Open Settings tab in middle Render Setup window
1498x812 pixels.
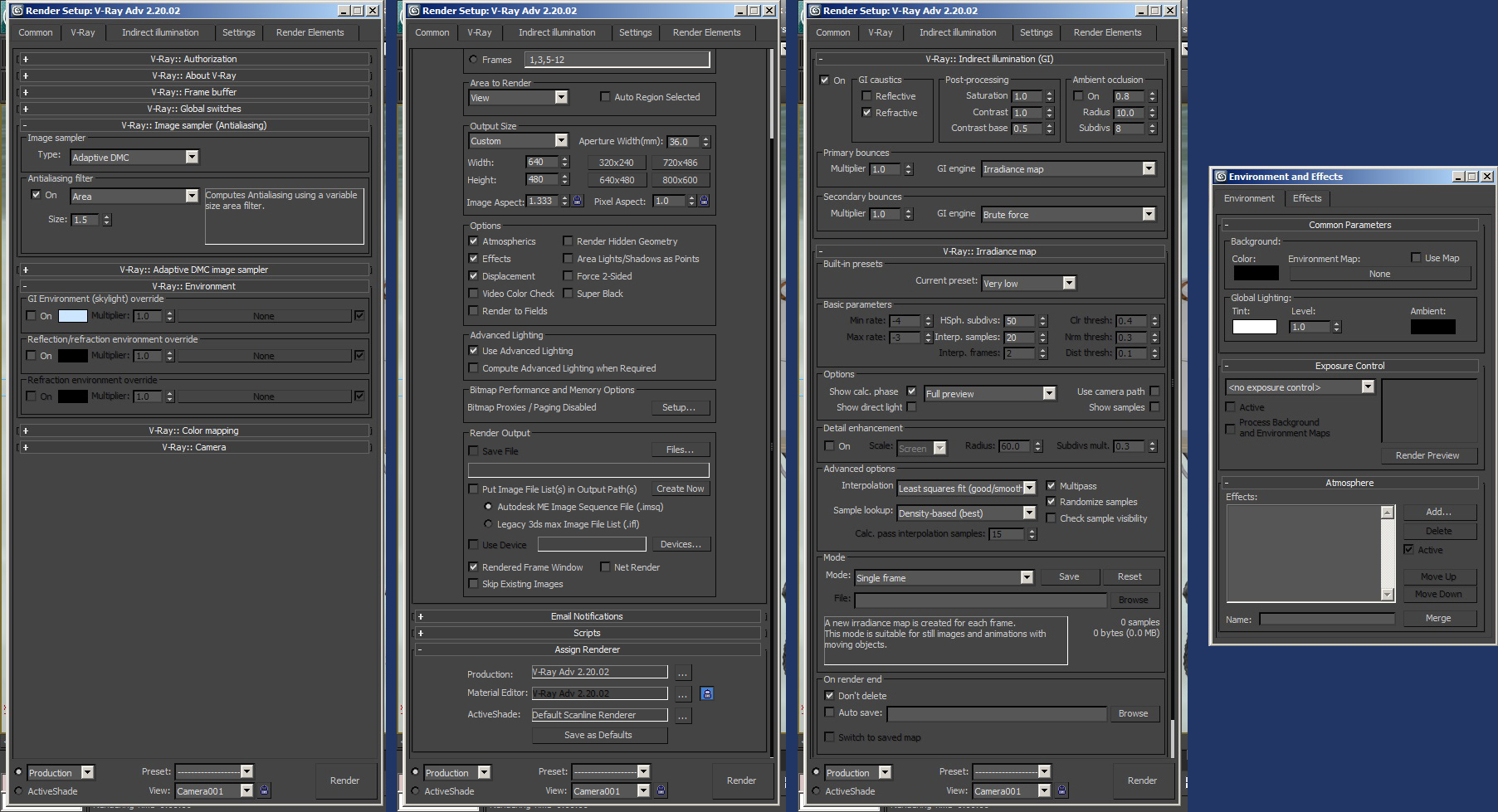[x=636, y=32]
